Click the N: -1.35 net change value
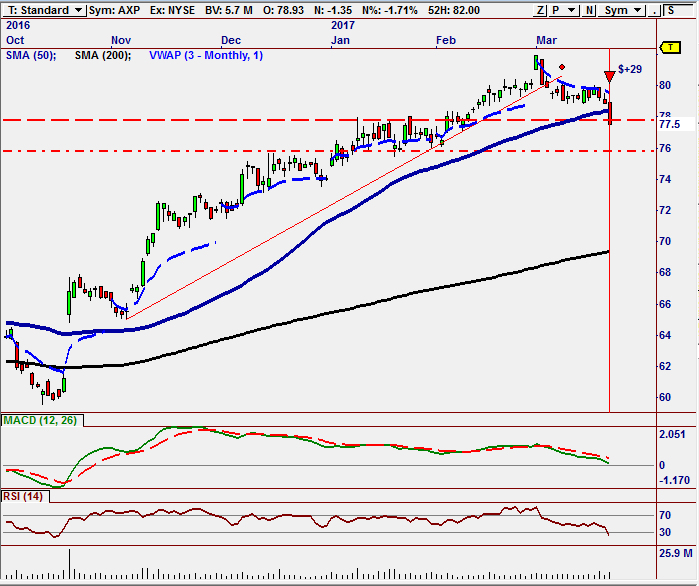The height and width of the screenshot is (586, 699). coord(333,10)
